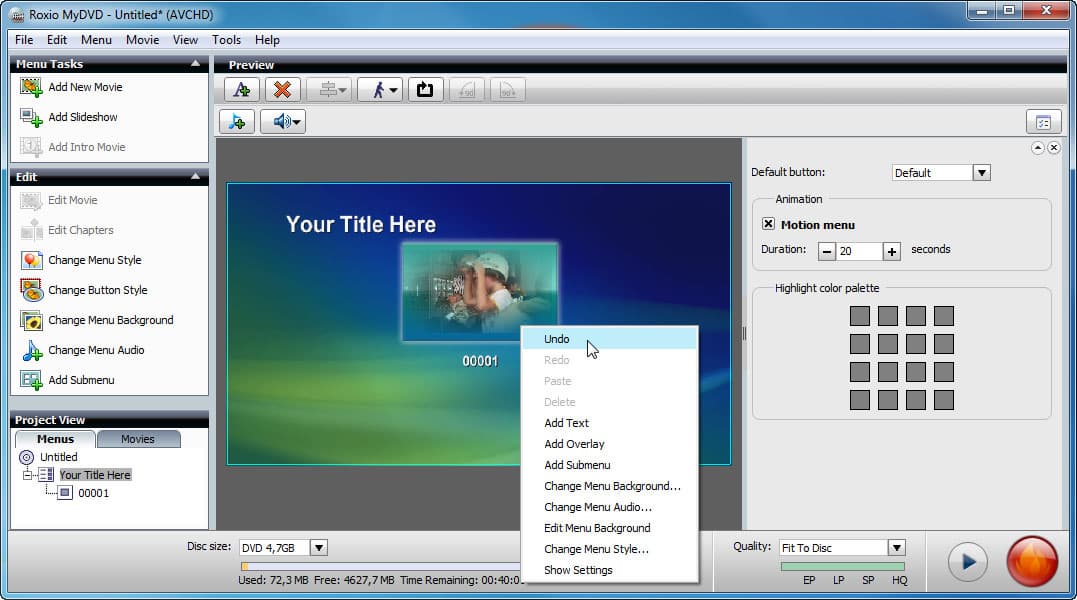Click Add New Movie task icon

[32, 87]
